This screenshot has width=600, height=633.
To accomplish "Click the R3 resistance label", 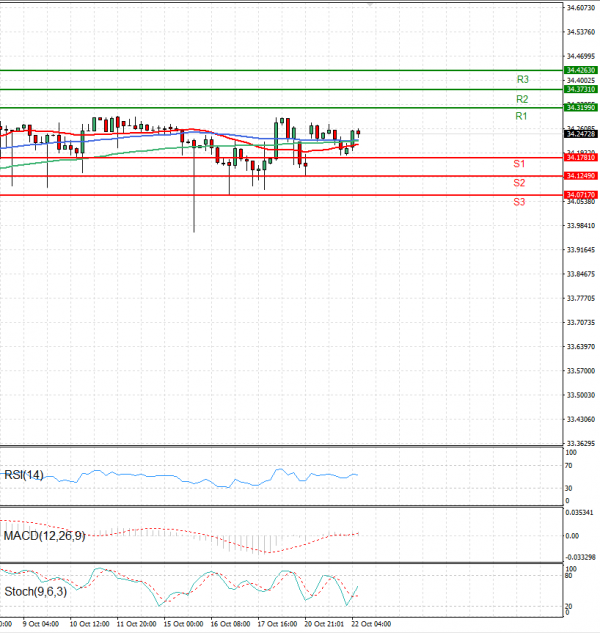I will point(522,79).
